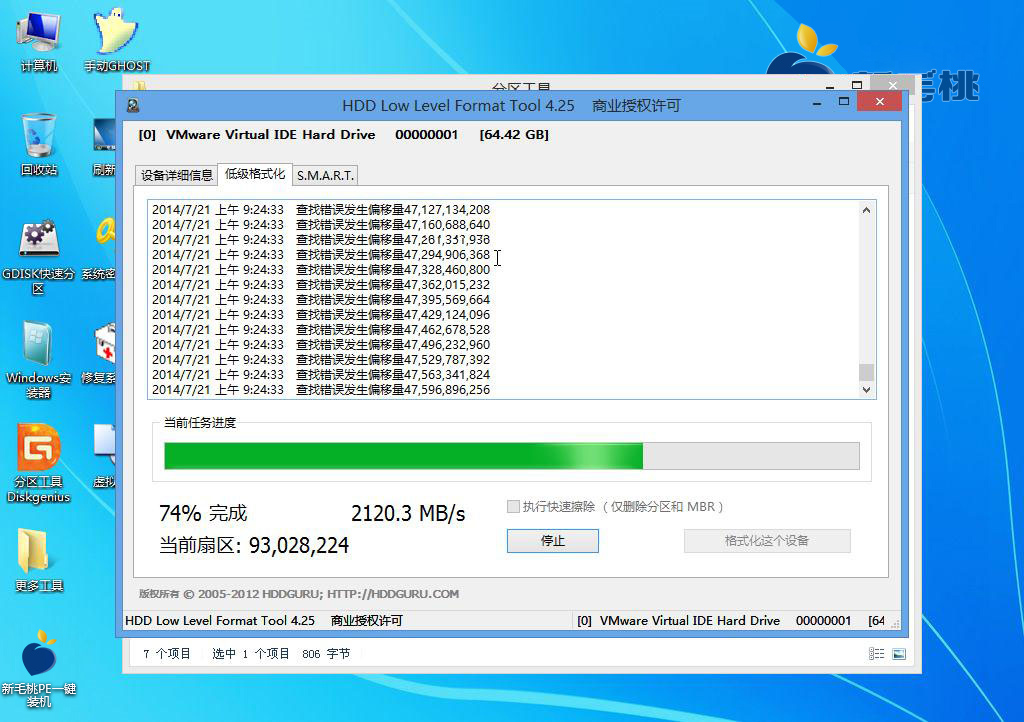
Task: Select log line with offset 47,496,232,960
Action: [x=321, y=345]
